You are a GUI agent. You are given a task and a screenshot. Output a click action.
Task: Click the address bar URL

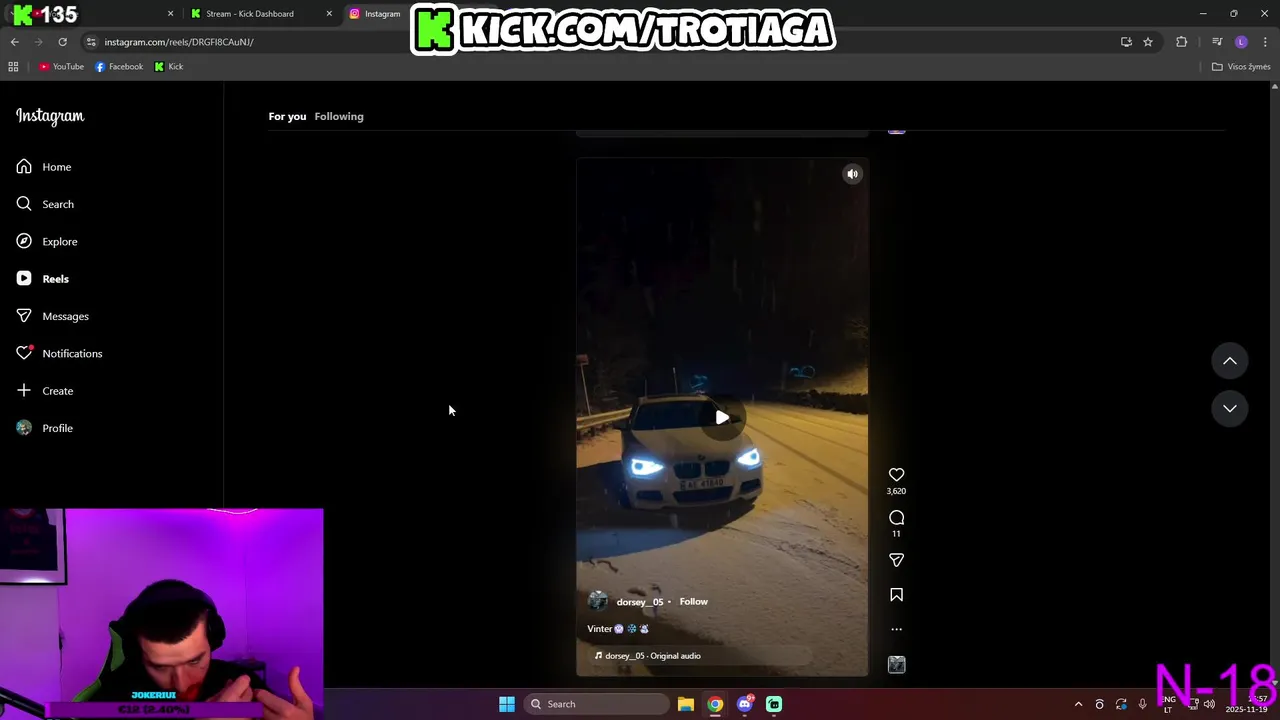coord(179,42)
